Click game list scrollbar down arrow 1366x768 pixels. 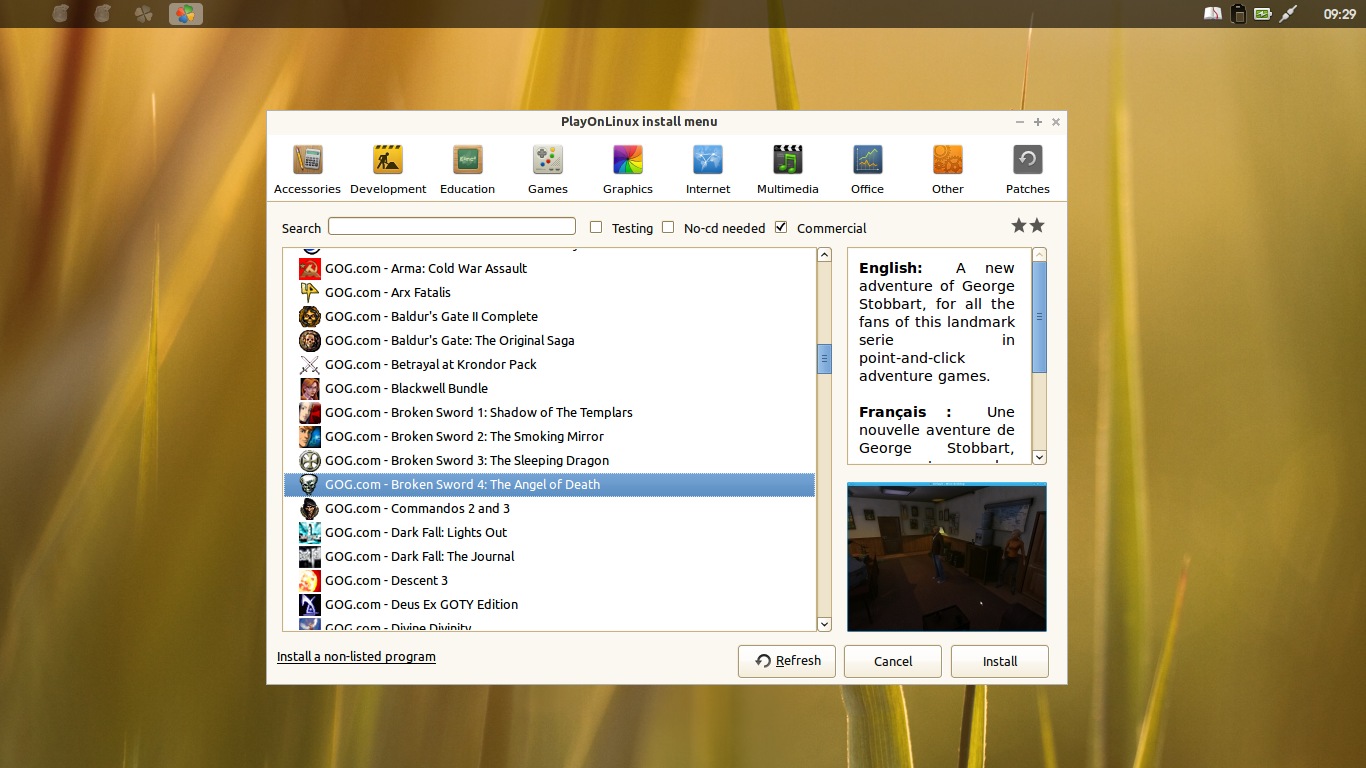tap(825, 624)
